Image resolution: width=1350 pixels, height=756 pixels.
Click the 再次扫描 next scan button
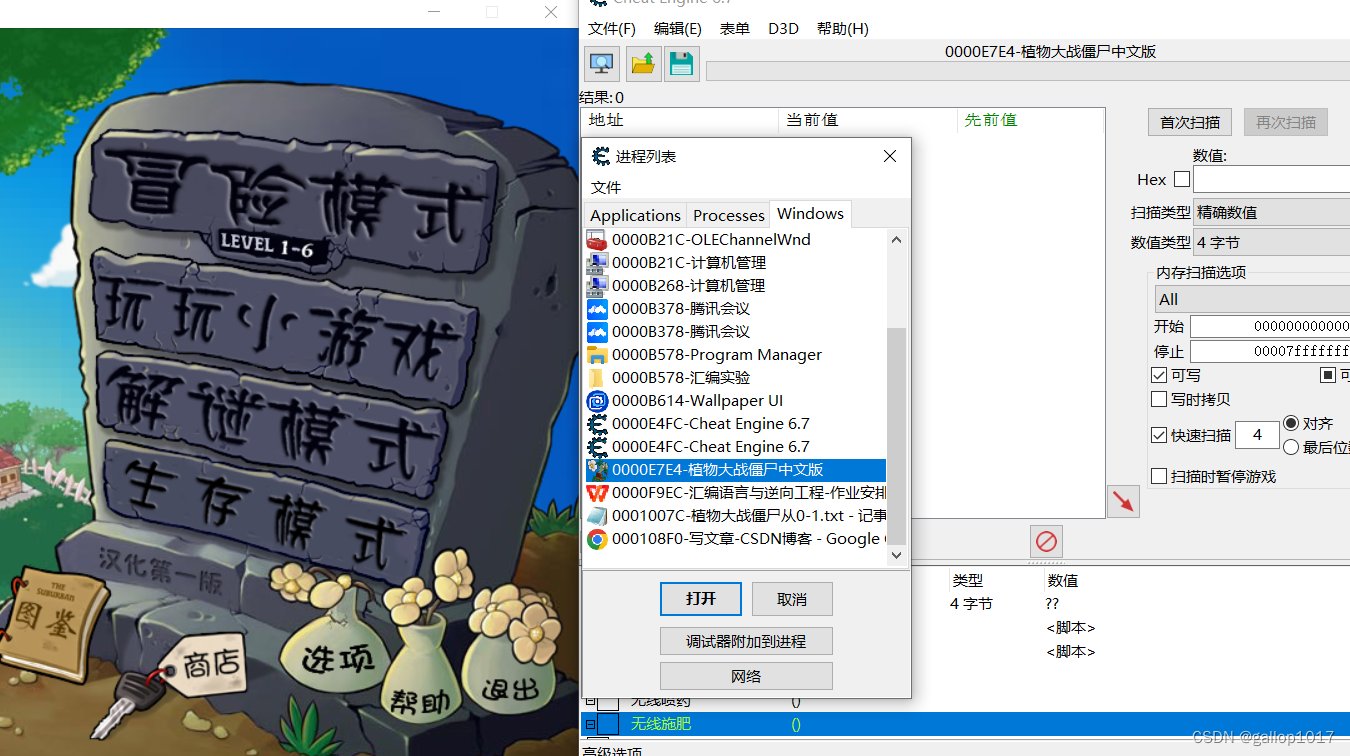pyautogui.click(x=1286, y=122)
